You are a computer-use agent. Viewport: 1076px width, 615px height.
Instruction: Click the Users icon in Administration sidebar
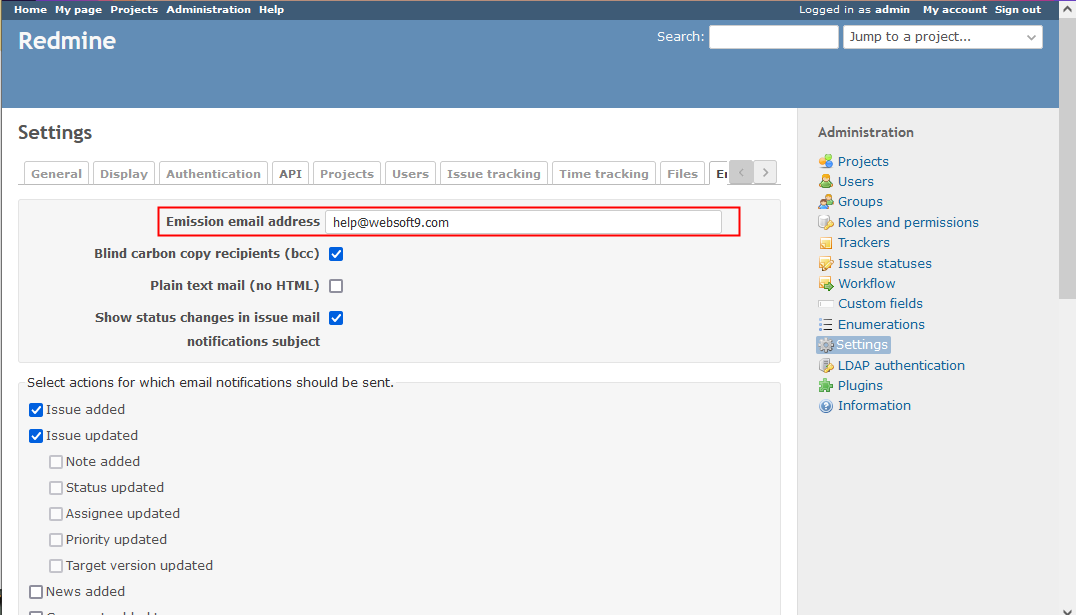pos(826,181)
